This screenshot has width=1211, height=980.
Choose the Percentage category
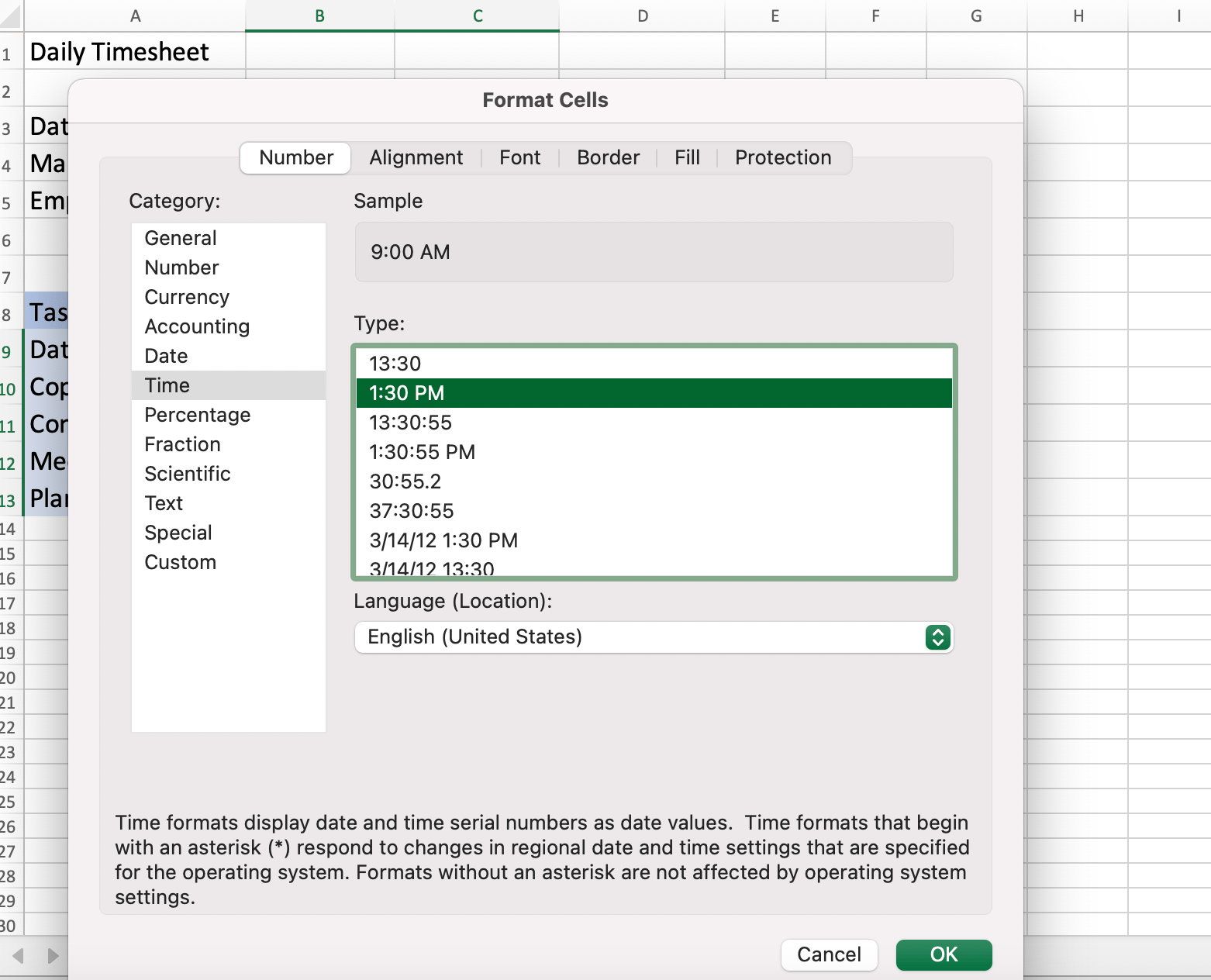198,416
